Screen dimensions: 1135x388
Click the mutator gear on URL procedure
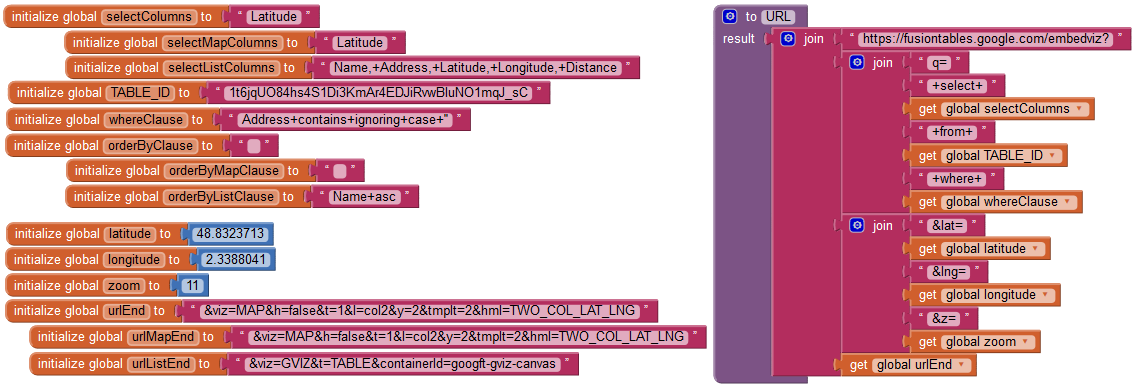pyautogui.click(x=729, y=16)
